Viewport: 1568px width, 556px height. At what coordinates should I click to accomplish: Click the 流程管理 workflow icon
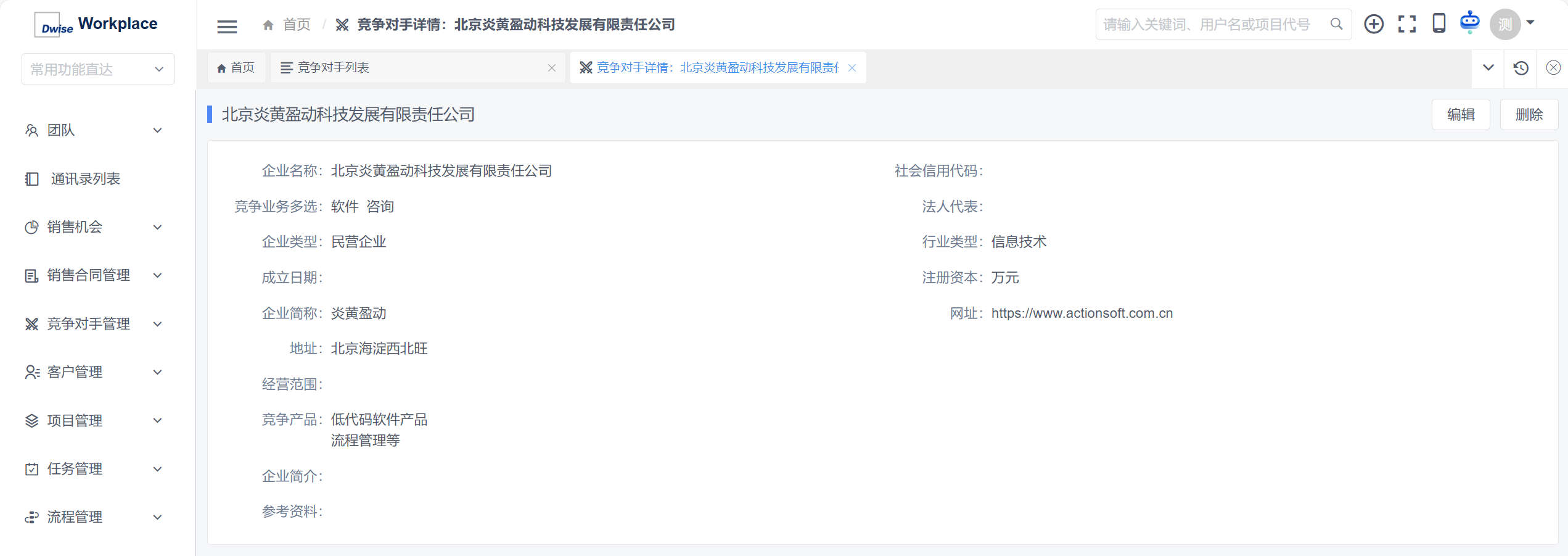point(31,517)
